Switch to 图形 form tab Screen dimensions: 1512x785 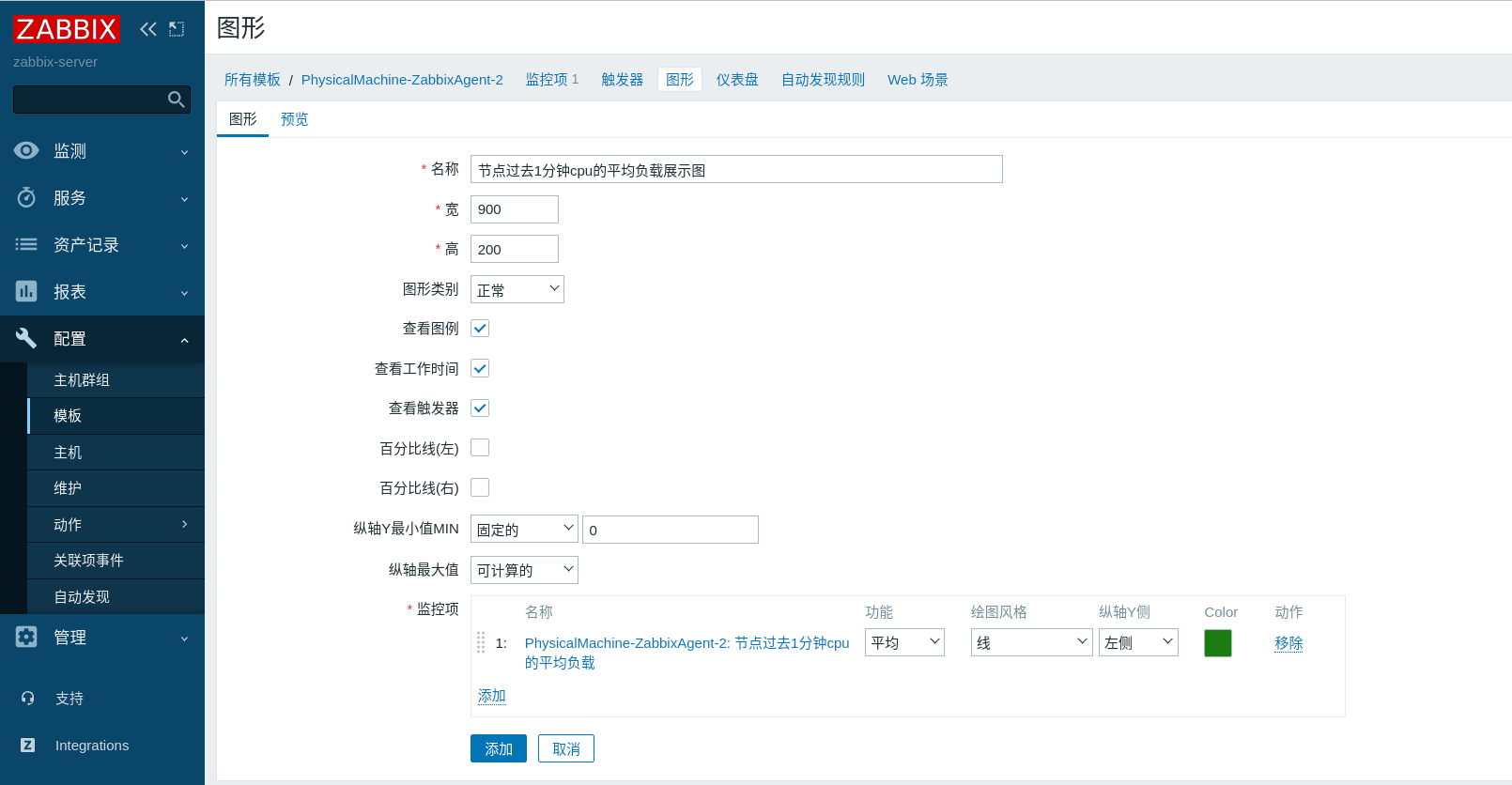pos(242,119)
